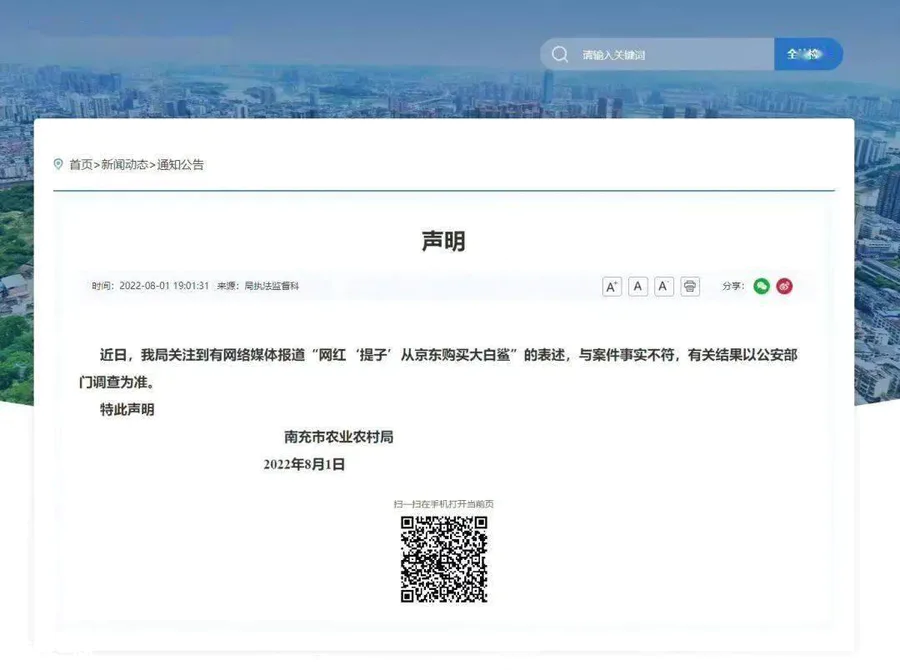Click the print page icon
This screenshot has height=670, width=900.
point(690,286)
